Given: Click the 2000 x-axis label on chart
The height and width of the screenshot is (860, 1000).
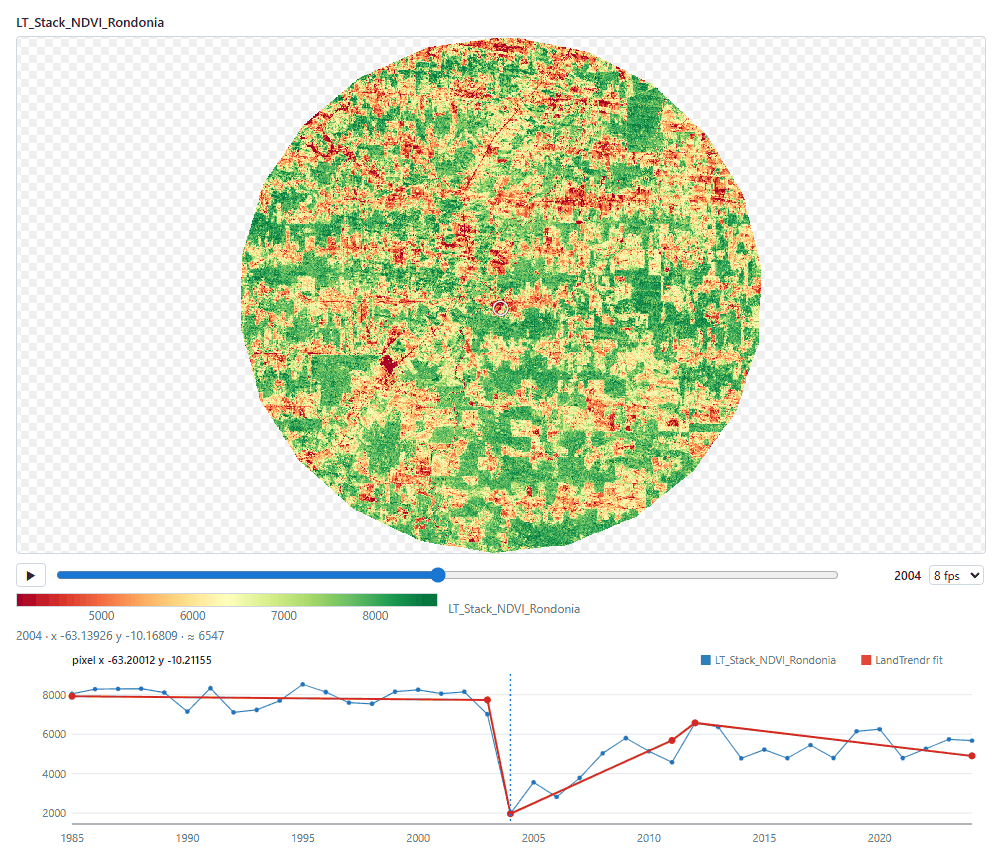Looking at the screenshot, I should (418, 838).
